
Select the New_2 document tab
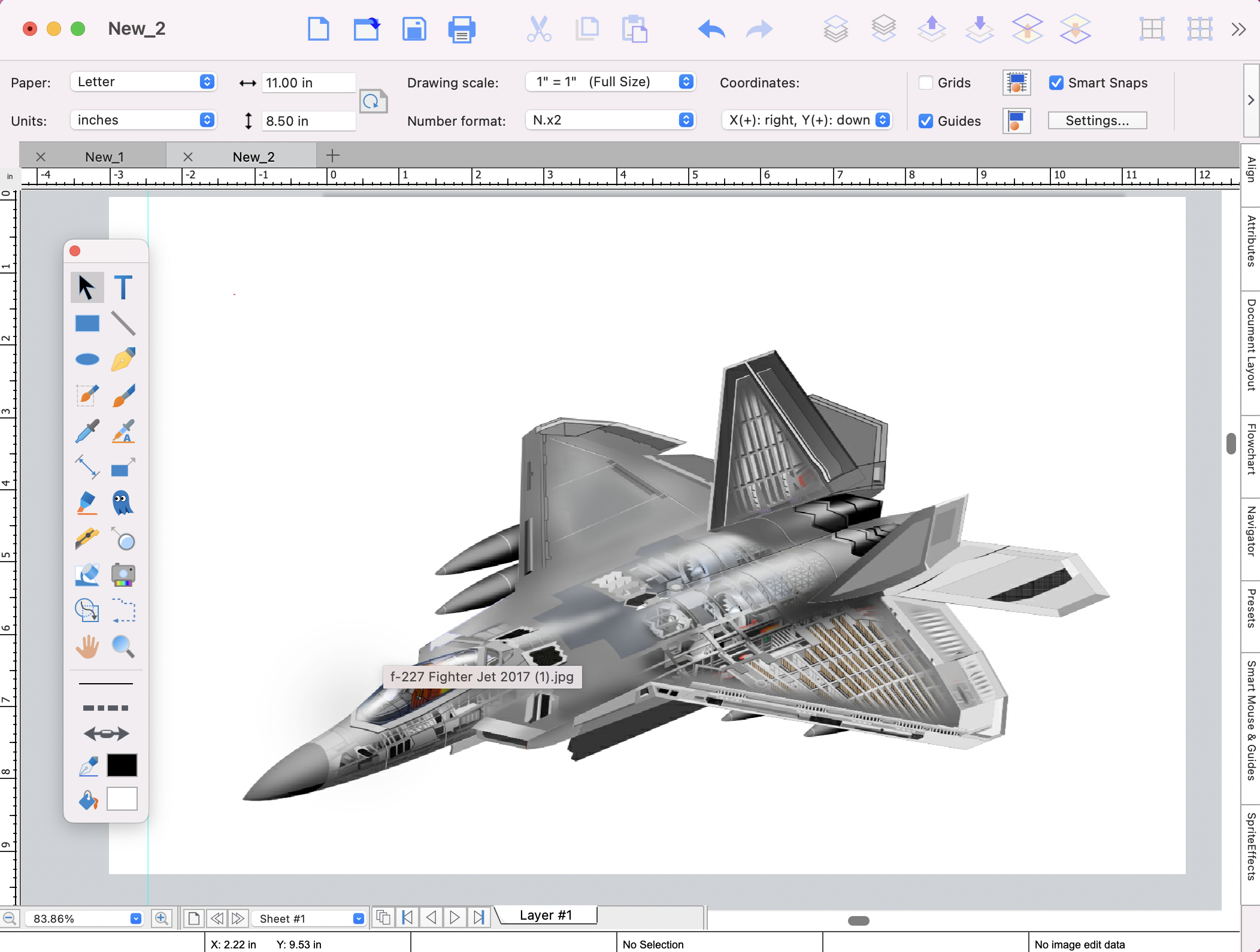point(253,157)
